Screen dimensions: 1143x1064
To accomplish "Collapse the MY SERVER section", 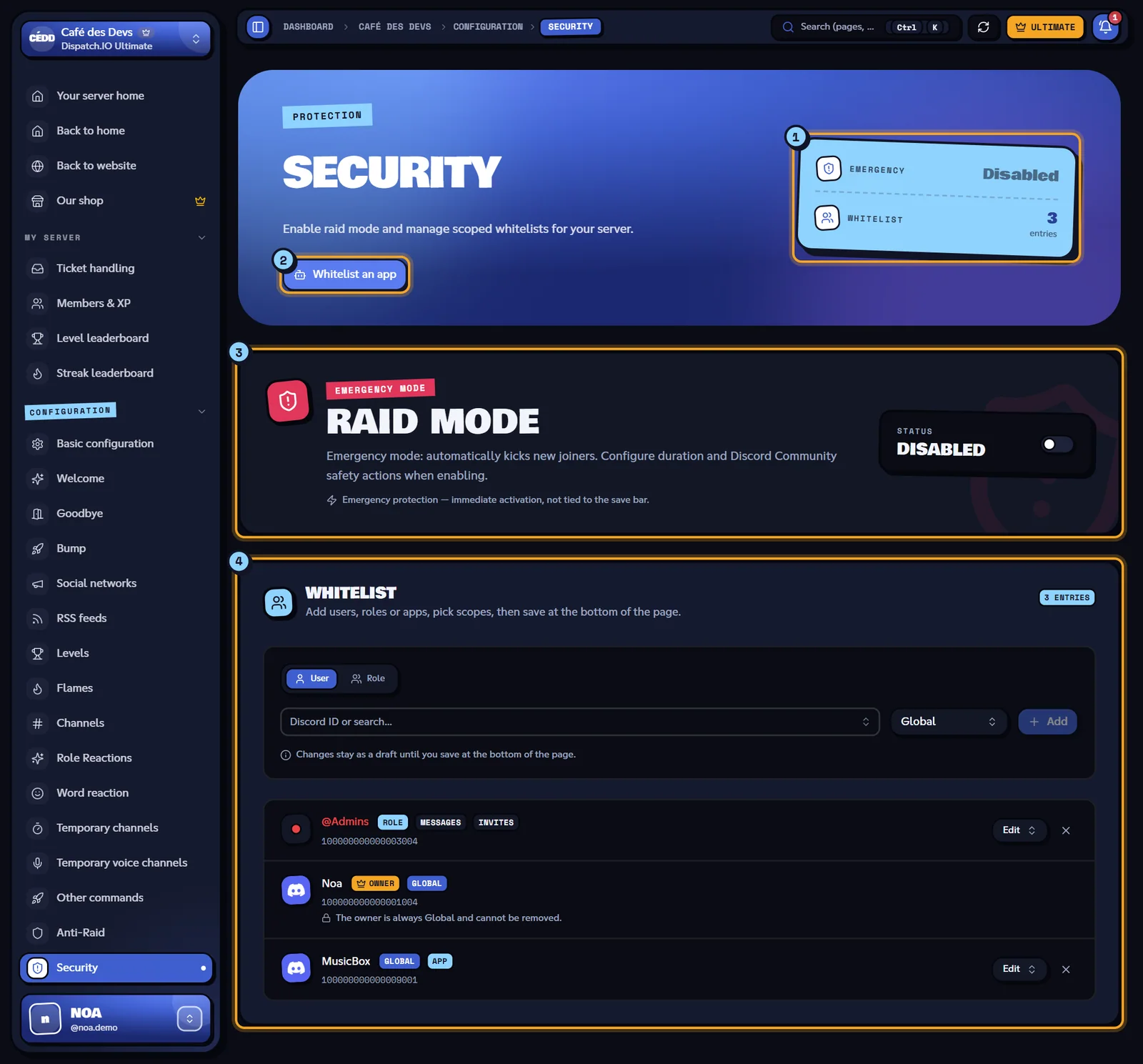I will tap(201, 237).
